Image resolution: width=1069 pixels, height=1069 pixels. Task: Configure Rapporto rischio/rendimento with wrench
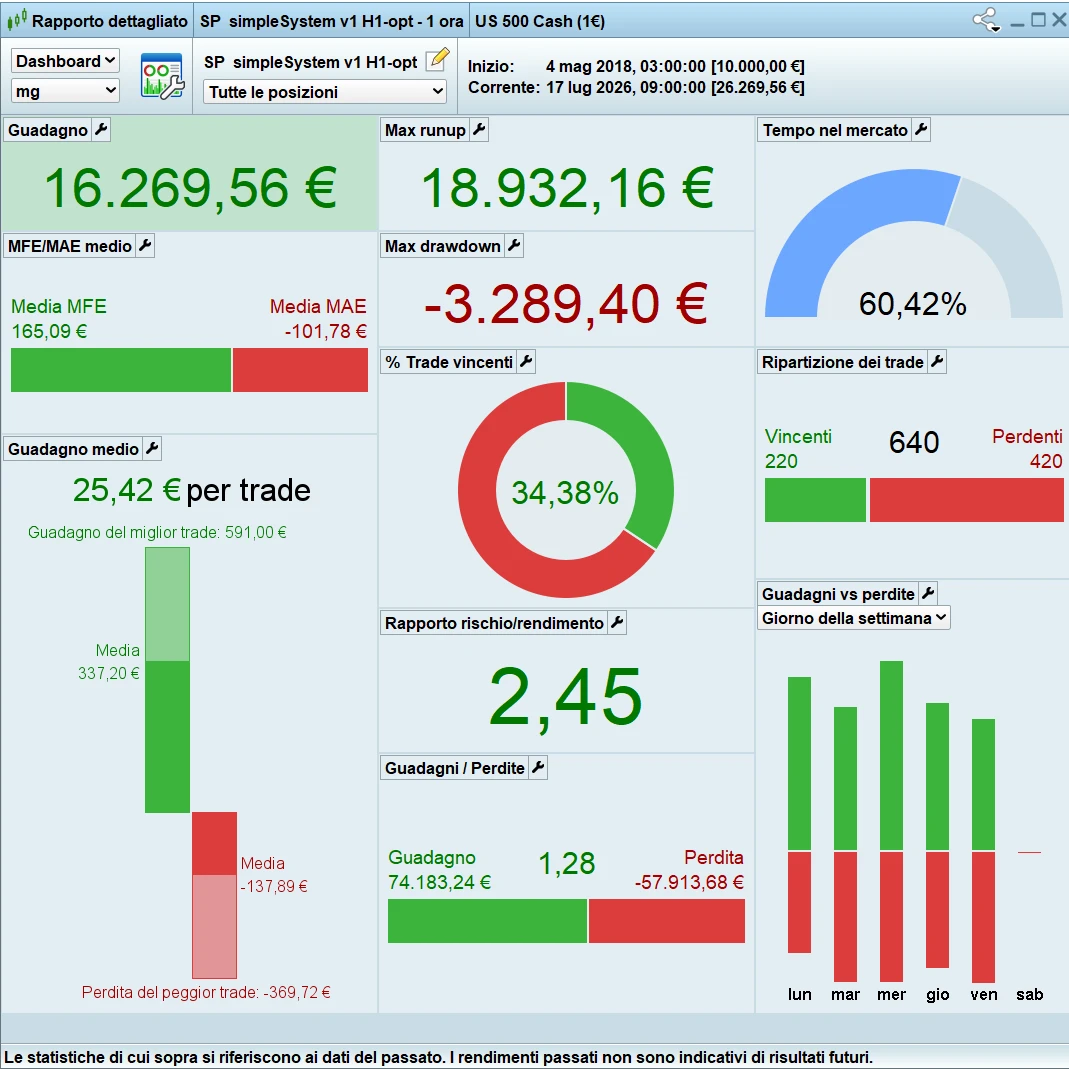coord(618,622)
